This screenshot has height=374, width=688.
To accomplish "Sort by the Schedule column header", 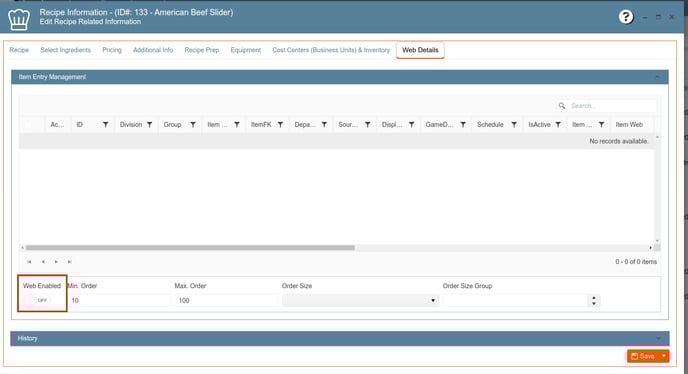I will click(x=490, y=125).
